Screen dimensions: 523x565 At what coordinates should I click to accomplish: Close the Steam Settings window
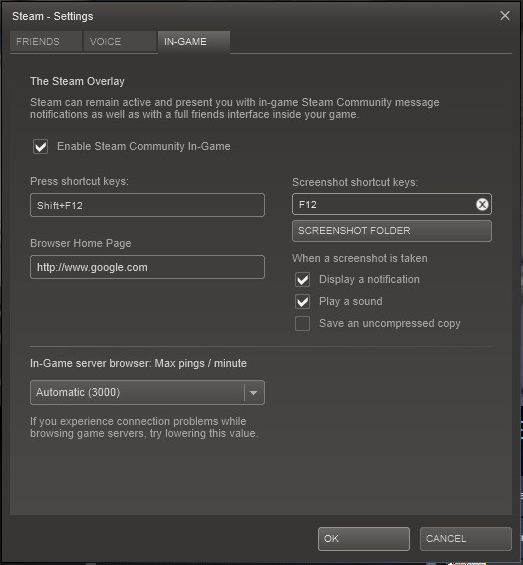(505, 15)
